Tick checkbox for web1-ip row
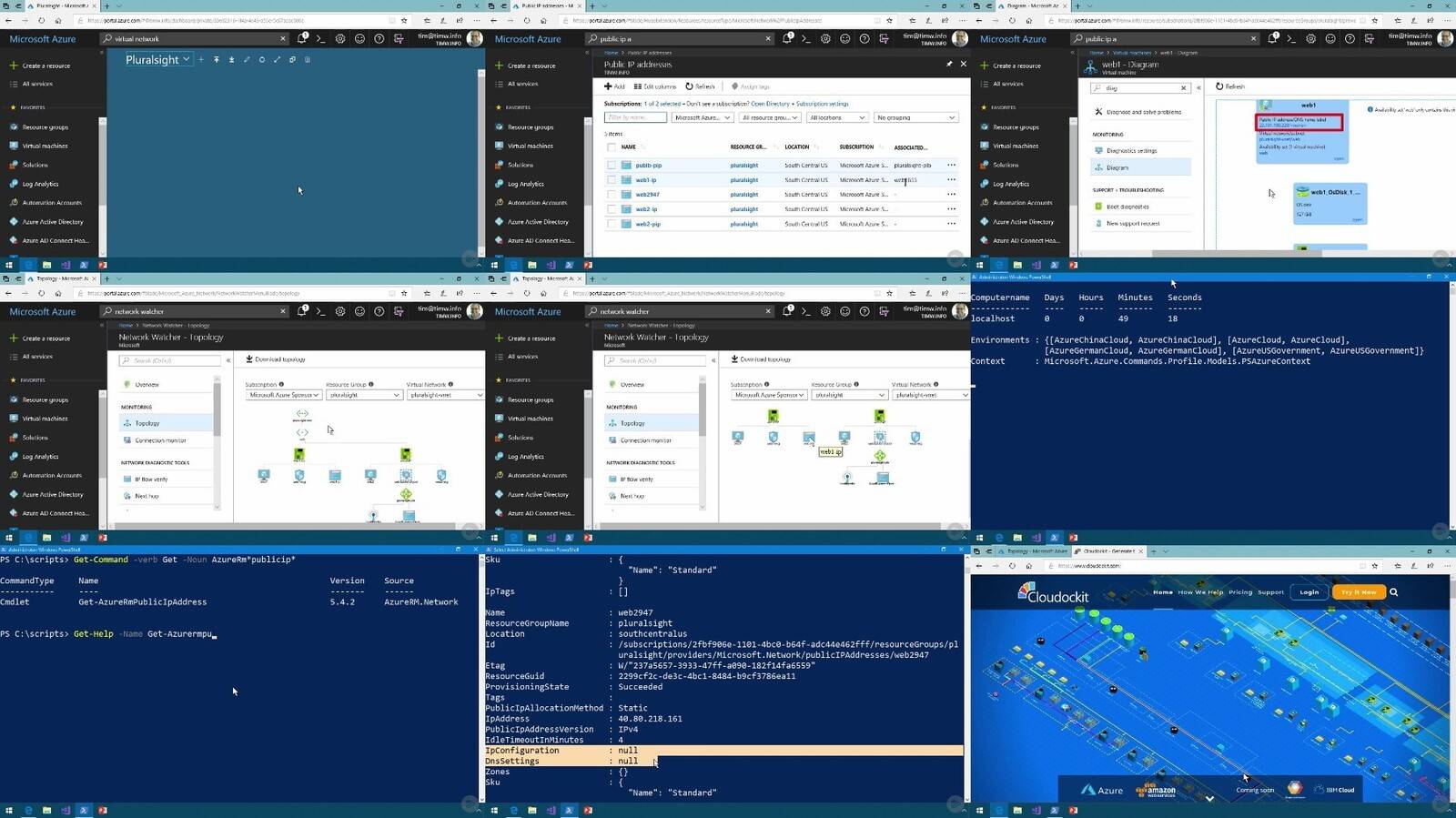The width and height of the screenshot is (1456, 818). coord(612,179)
